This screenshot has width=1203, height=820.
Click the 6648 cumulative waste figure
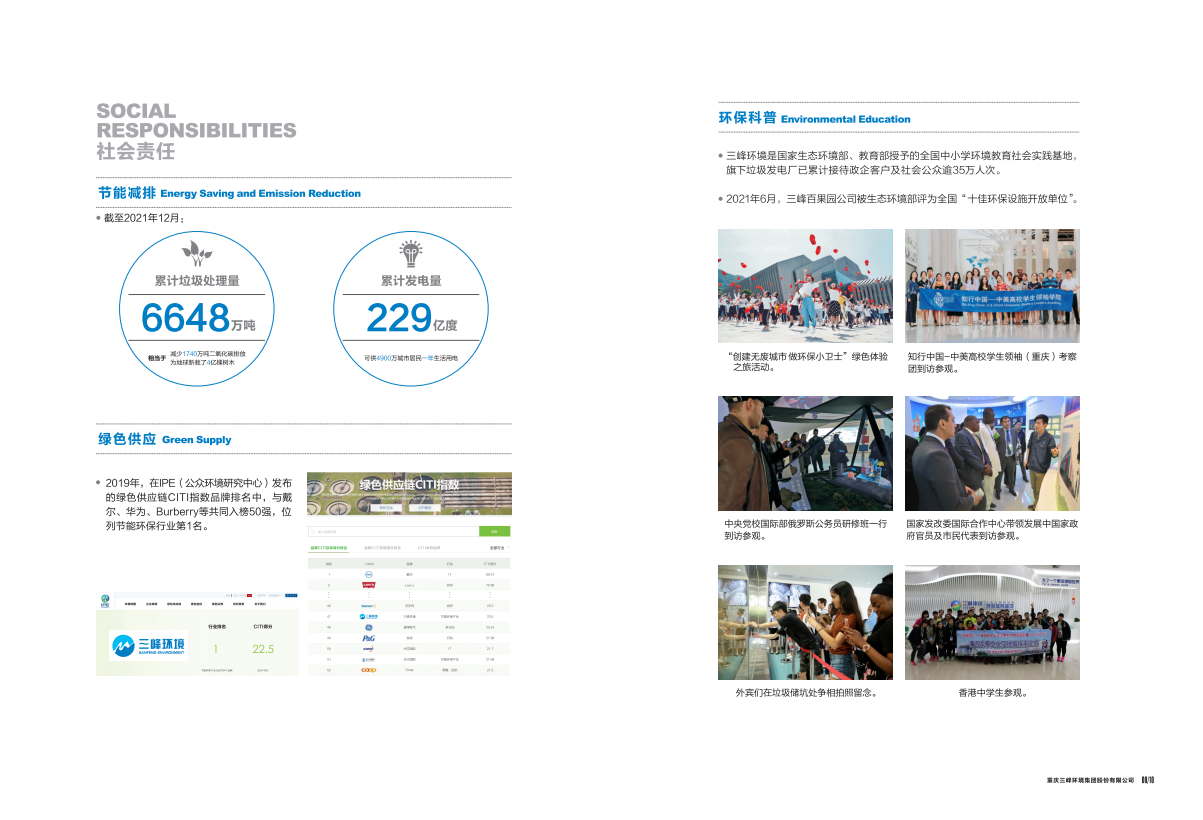(186, 318)
